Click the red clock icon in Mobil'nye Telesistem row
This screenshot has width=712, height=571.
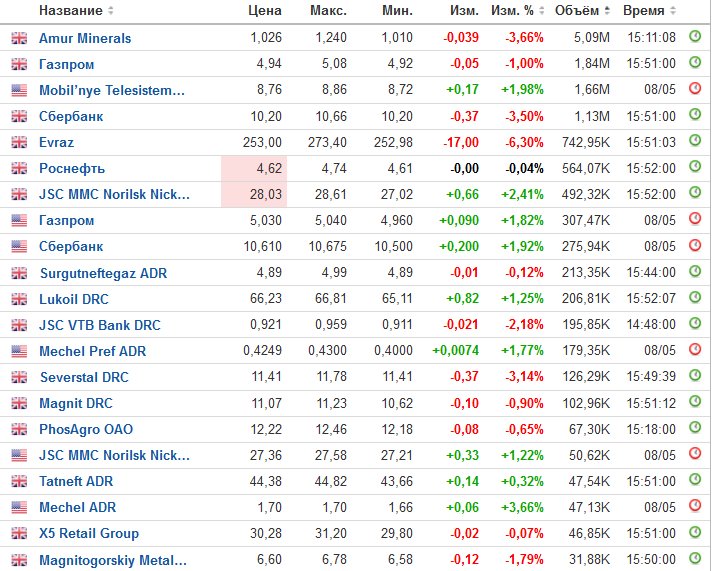pyautogui.click(x=695, y=88)
